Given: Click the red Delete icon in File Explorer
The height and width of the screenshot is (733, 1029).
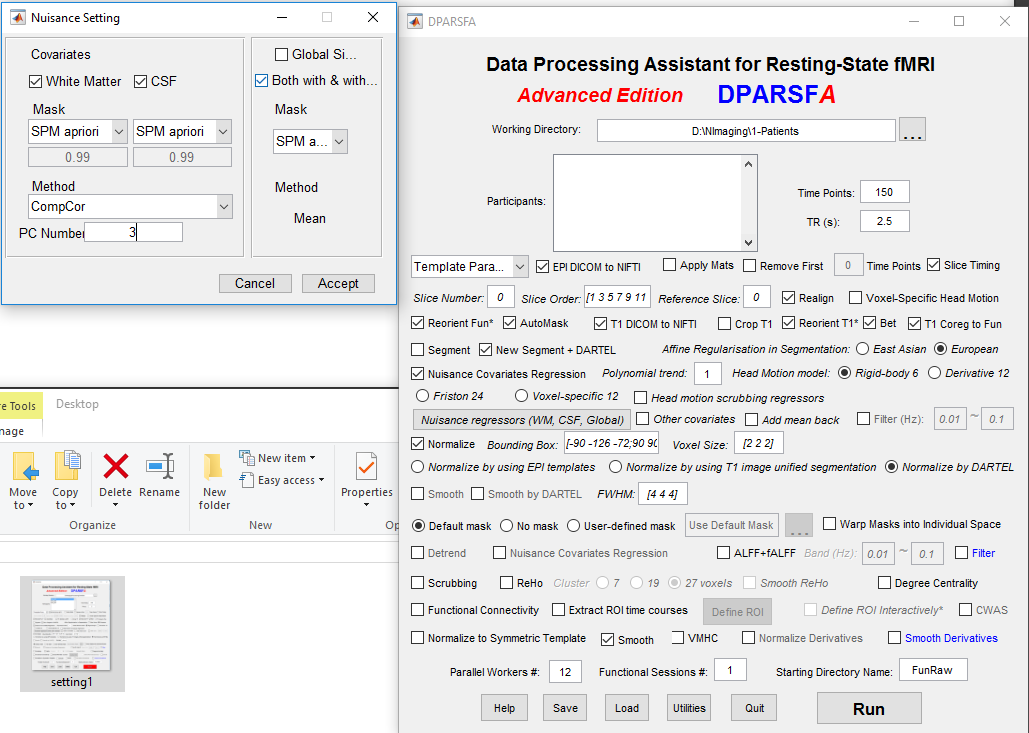Looking at the screenshot, I should [x=116, y=467].
